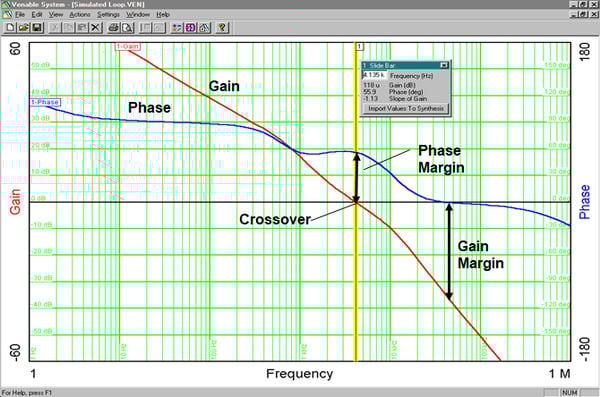Click the Venable logo toolbar icon
Image resolution: width=600 pixels, height=397 pixels.
[204, 28]
